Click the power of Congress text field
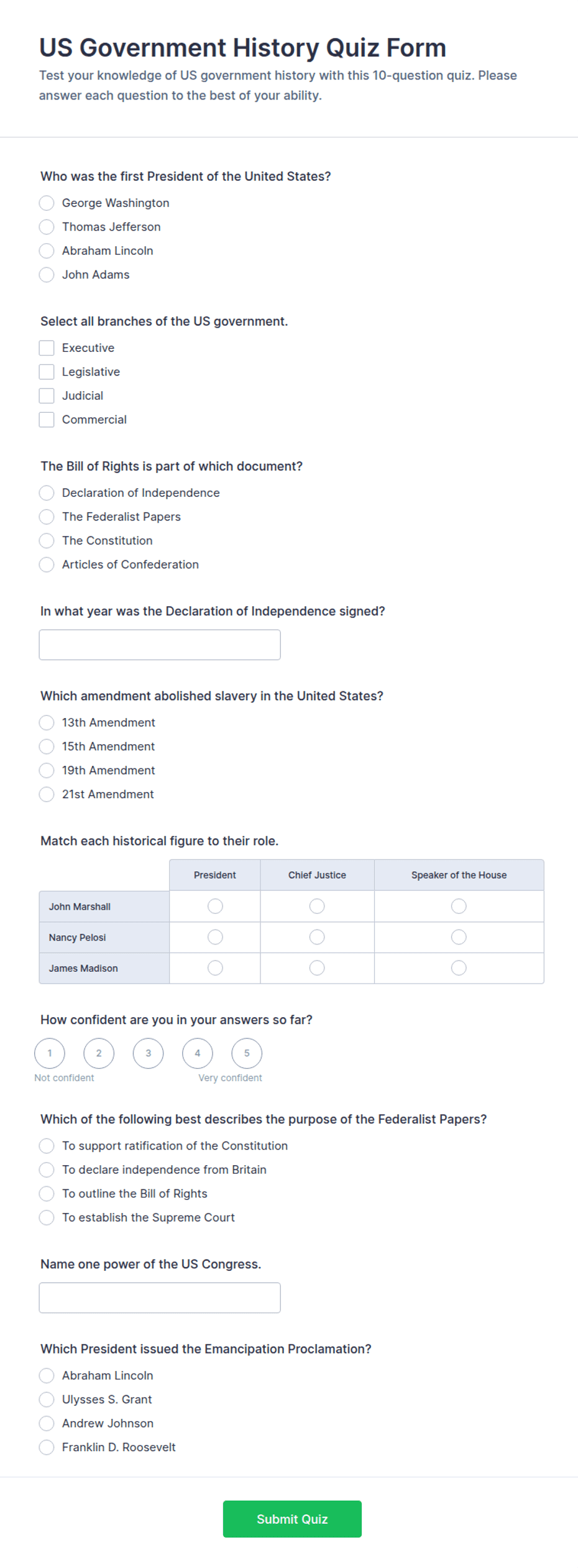 160,1298
